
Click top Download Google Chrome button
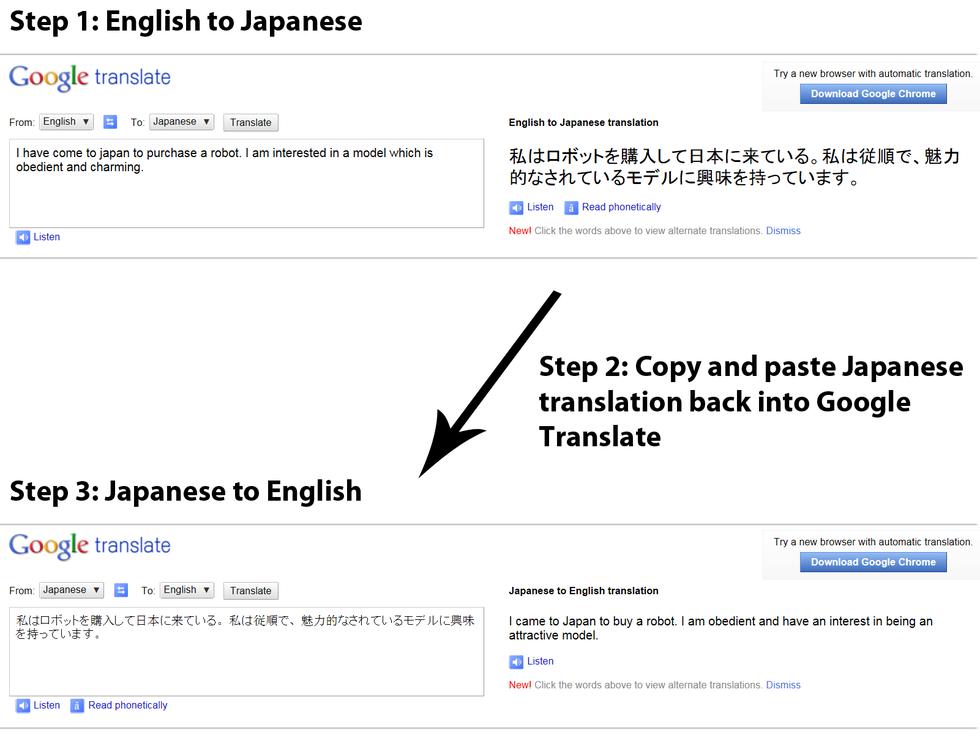(873, 94)
